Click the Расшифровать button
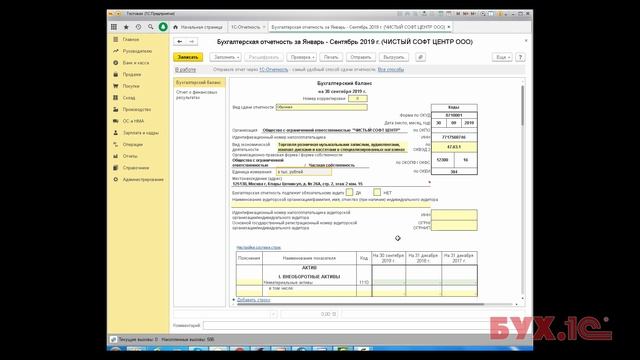Screen dimensions: 640x360 click(264, 57)
